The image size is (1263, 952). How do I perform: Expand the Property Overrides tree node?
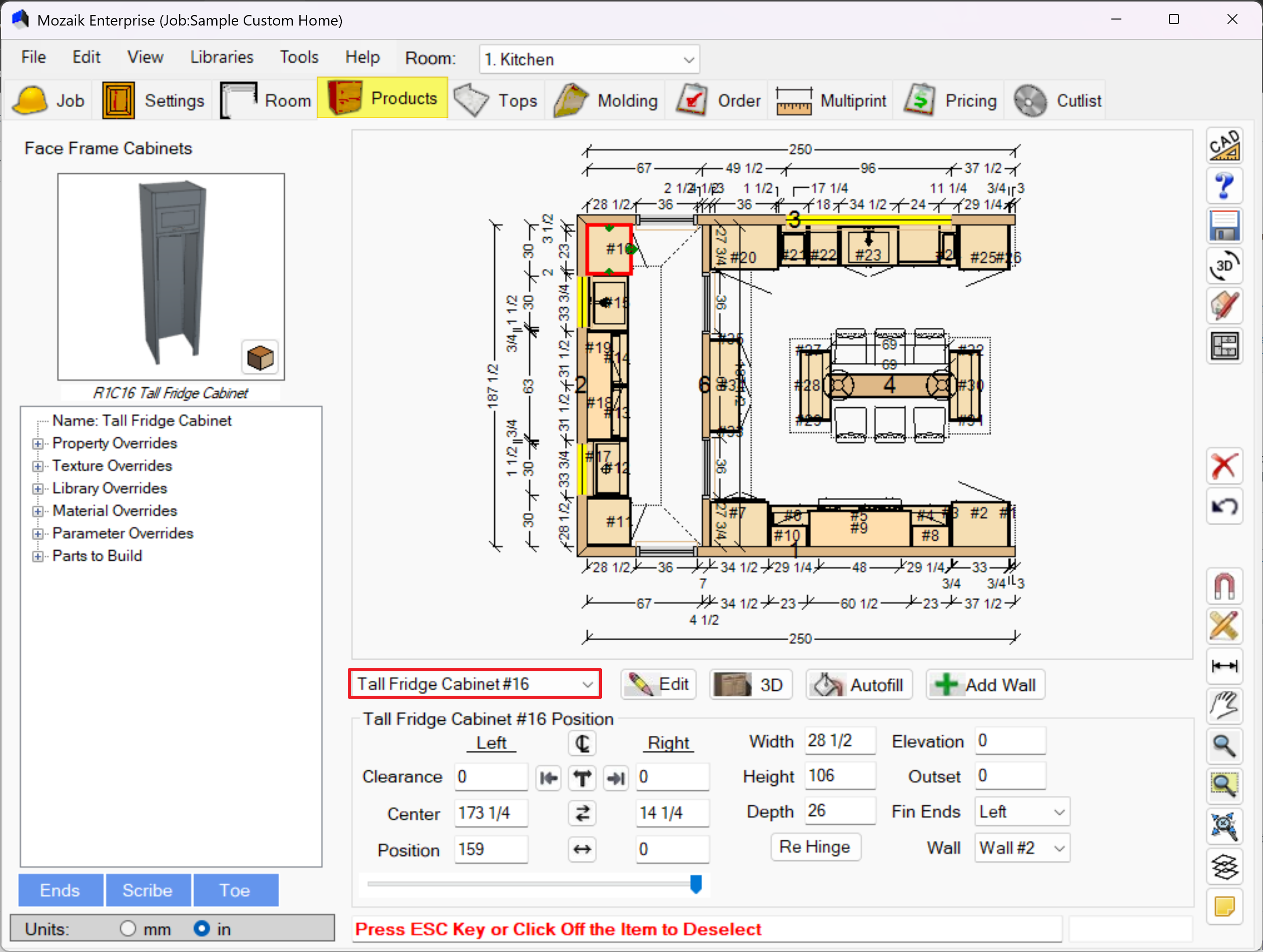click(38, 444)
